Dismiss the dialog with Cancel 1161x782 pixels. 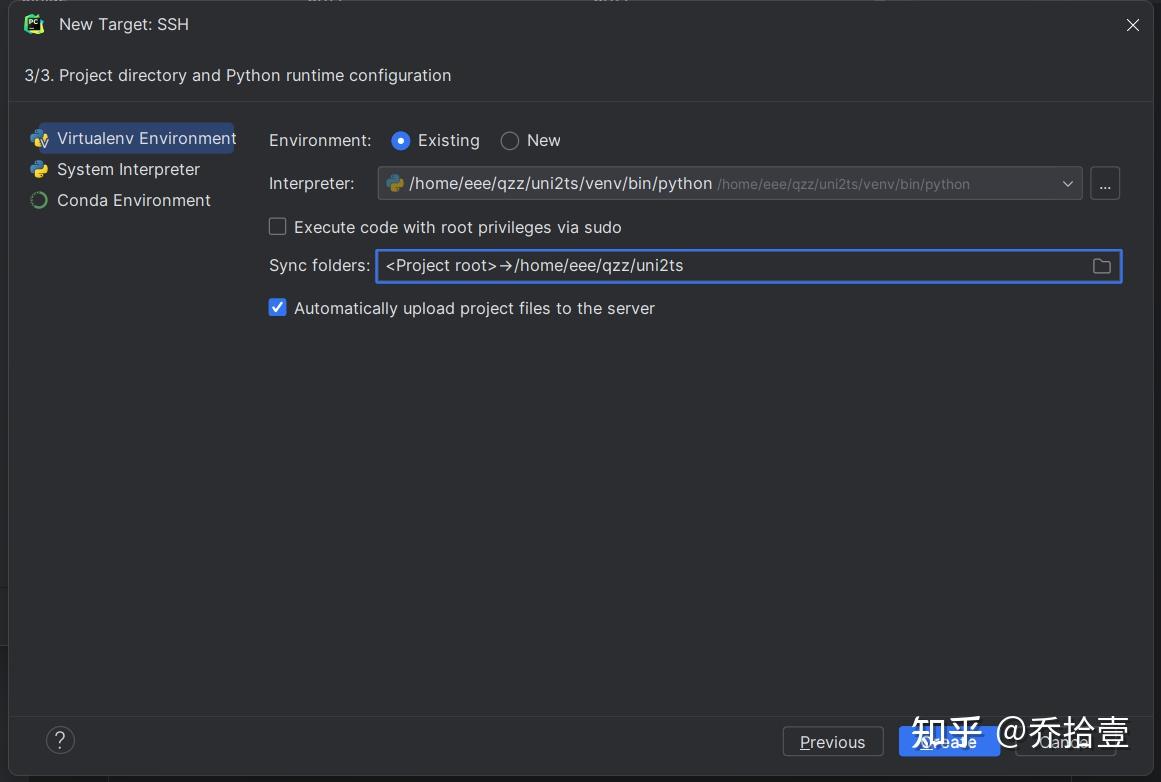(x=1063, y=741)
